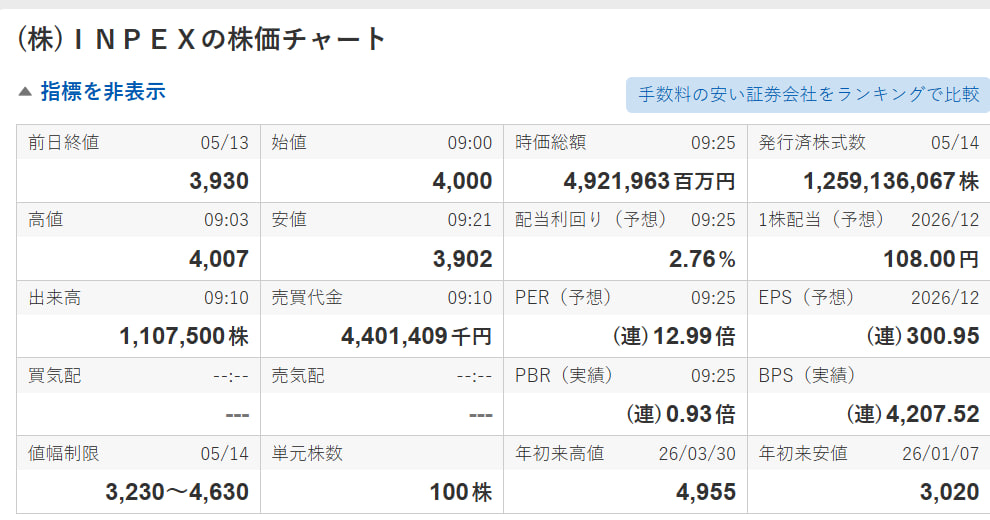Click the 年初来安値 label
Image resolution: width=990 pixels, height=520 pixels.
803,453
